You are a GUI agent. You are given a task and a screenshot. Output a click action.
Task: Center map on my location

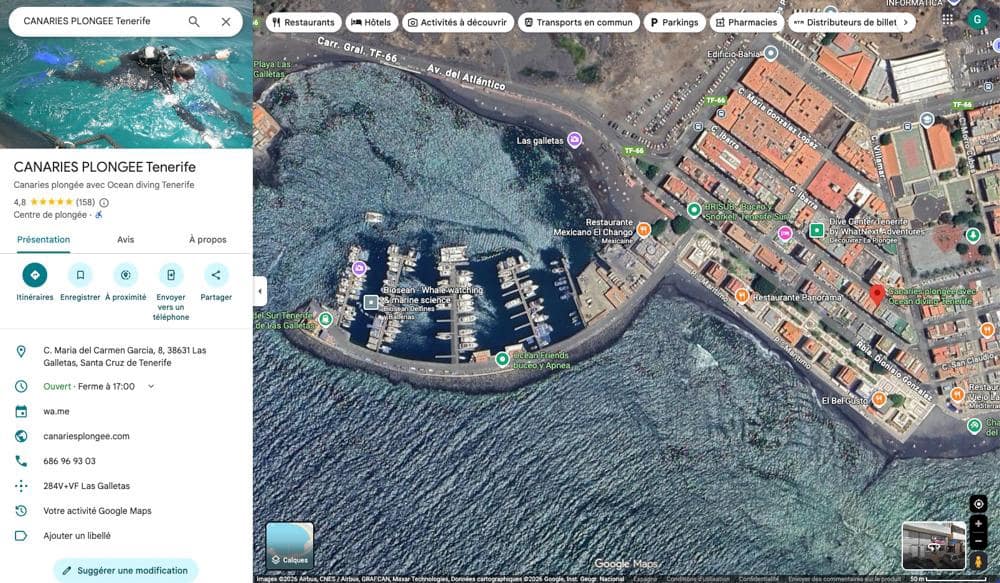pyautogui.click(x=978, y=503)
